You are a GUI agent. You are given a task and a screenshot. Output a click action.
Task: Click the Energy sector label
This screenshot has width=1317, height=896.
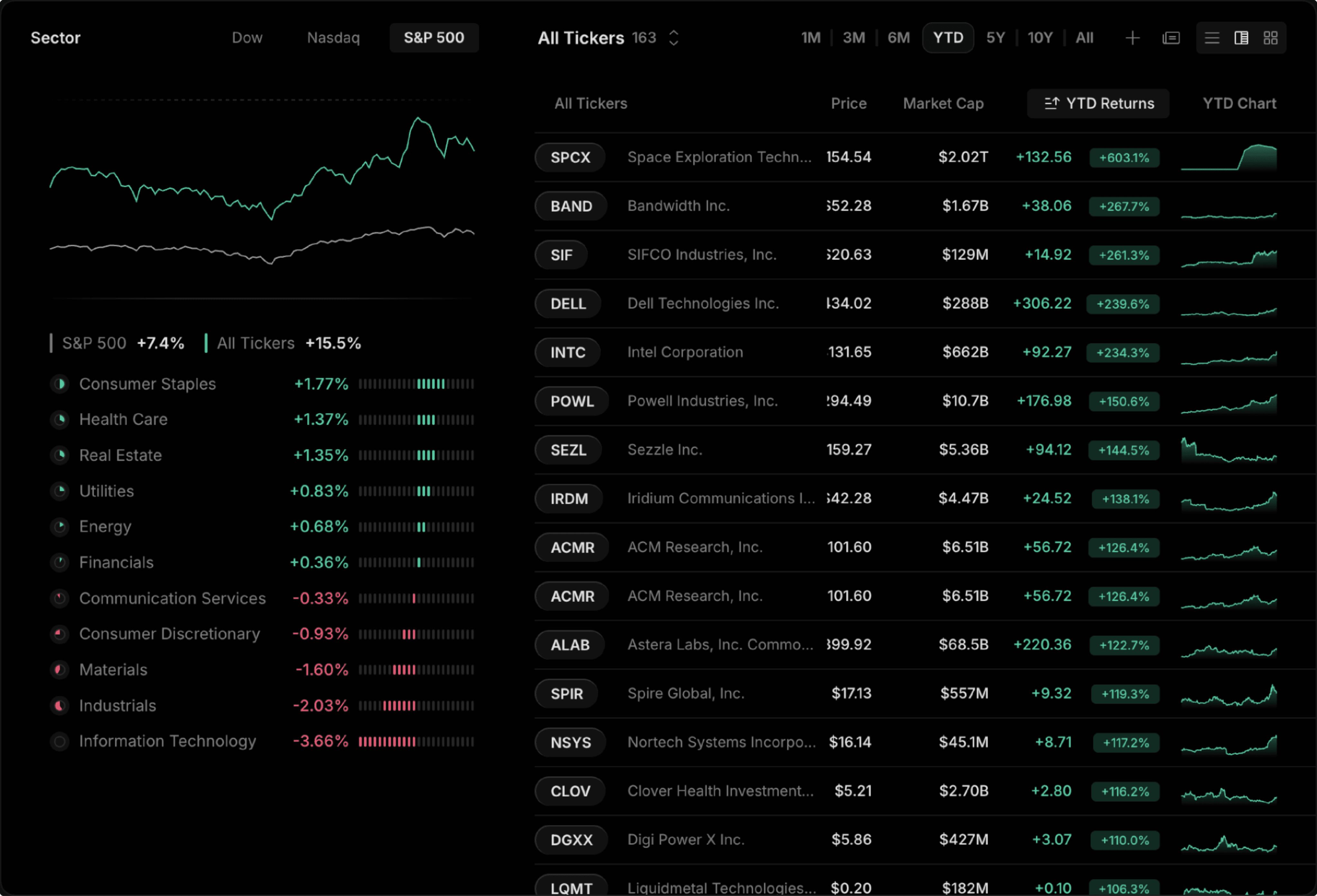pos(105,527)
